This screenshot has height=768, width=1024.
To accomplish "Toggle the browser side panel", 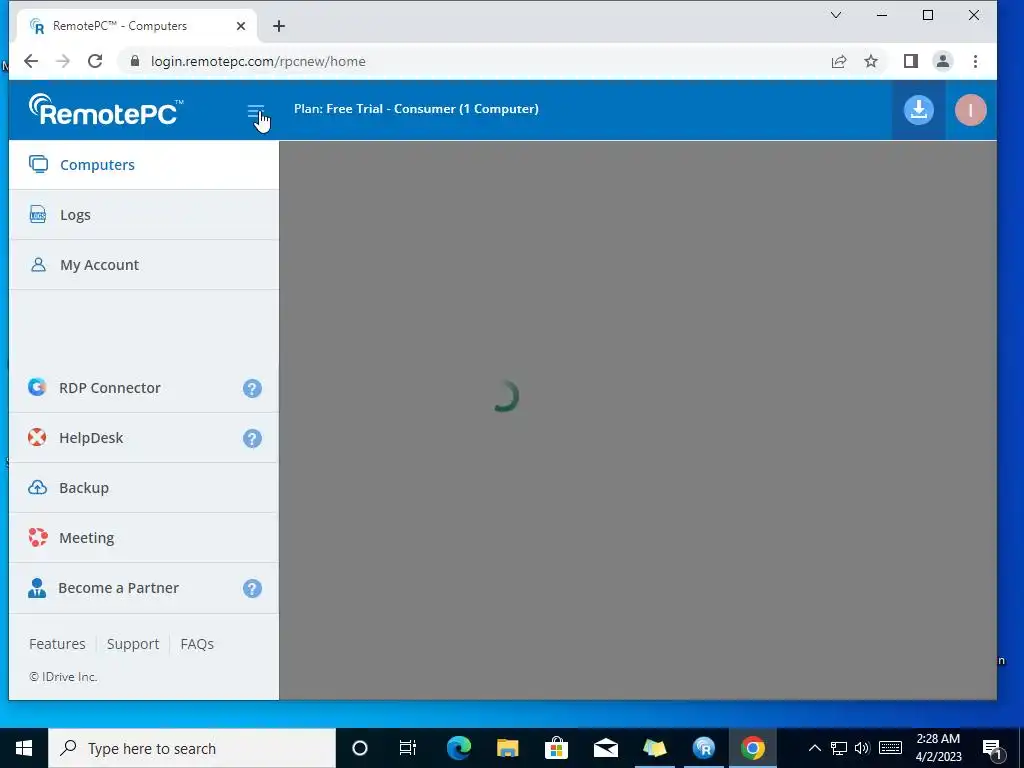I will point(910,61).
